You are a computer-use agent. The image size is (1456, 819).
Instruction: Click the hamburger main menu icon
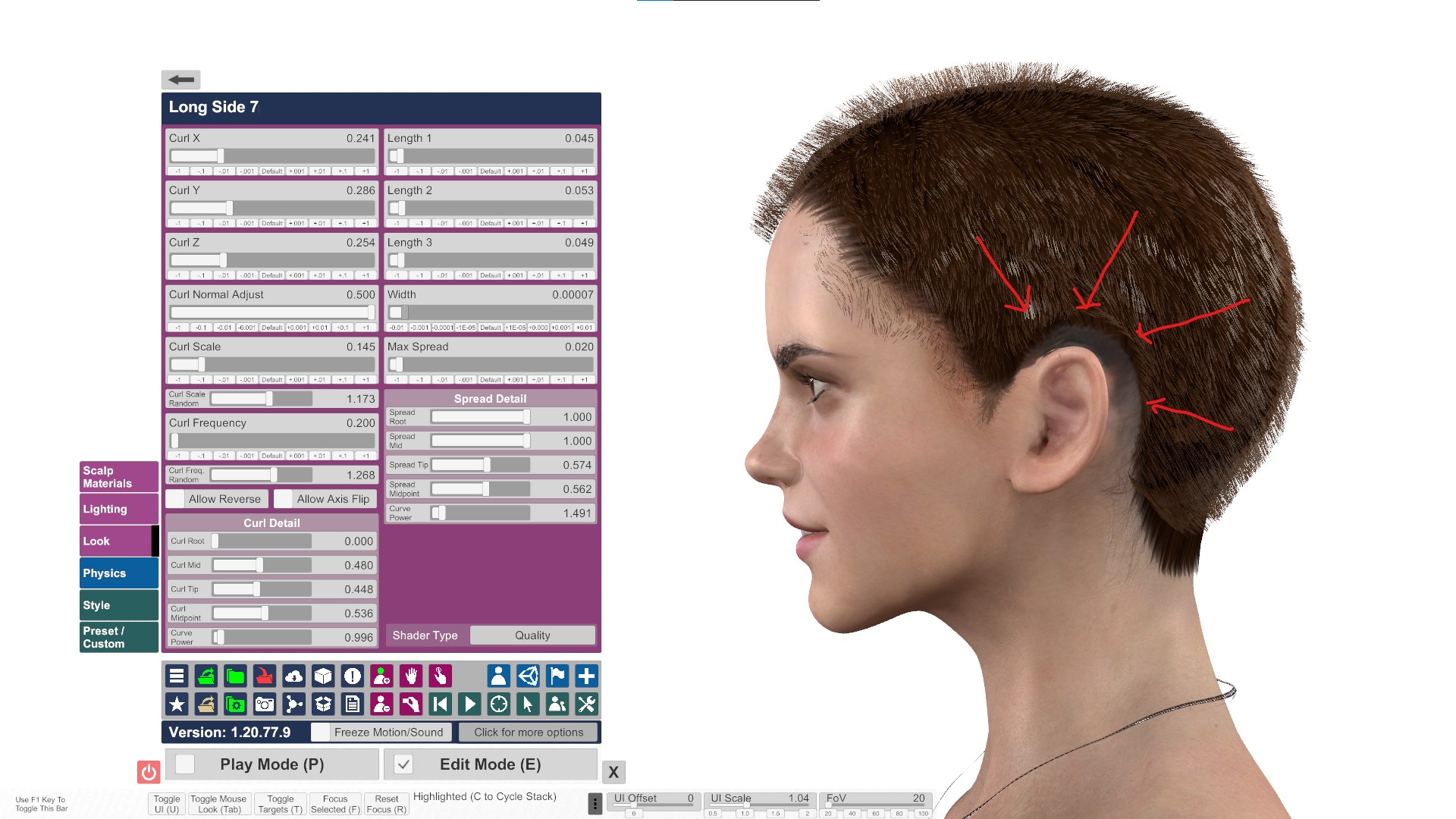pos(177,676)
